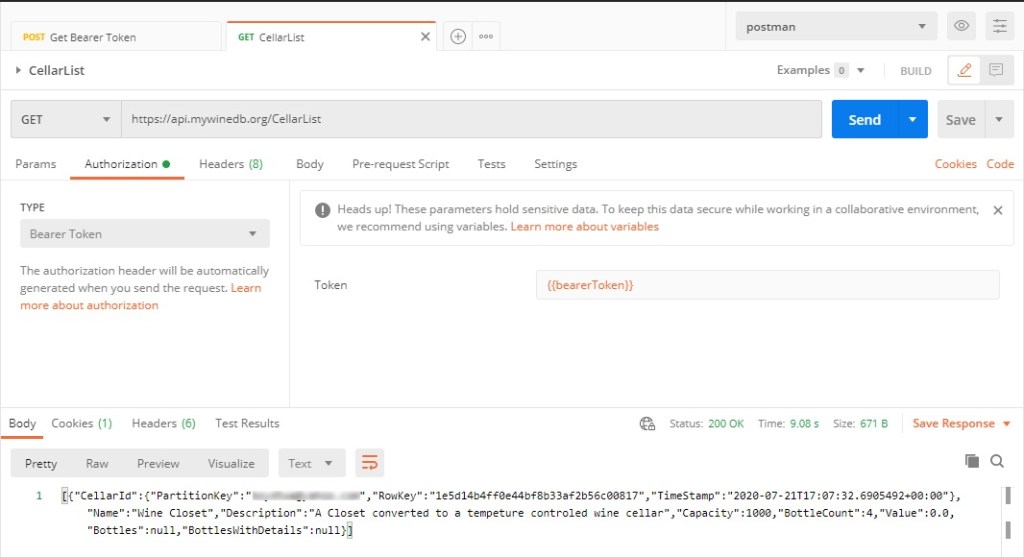The width and height of the screenshot is (1024, 557).
Task: Add a new request tab with plus icon
Action: [458, 36]
